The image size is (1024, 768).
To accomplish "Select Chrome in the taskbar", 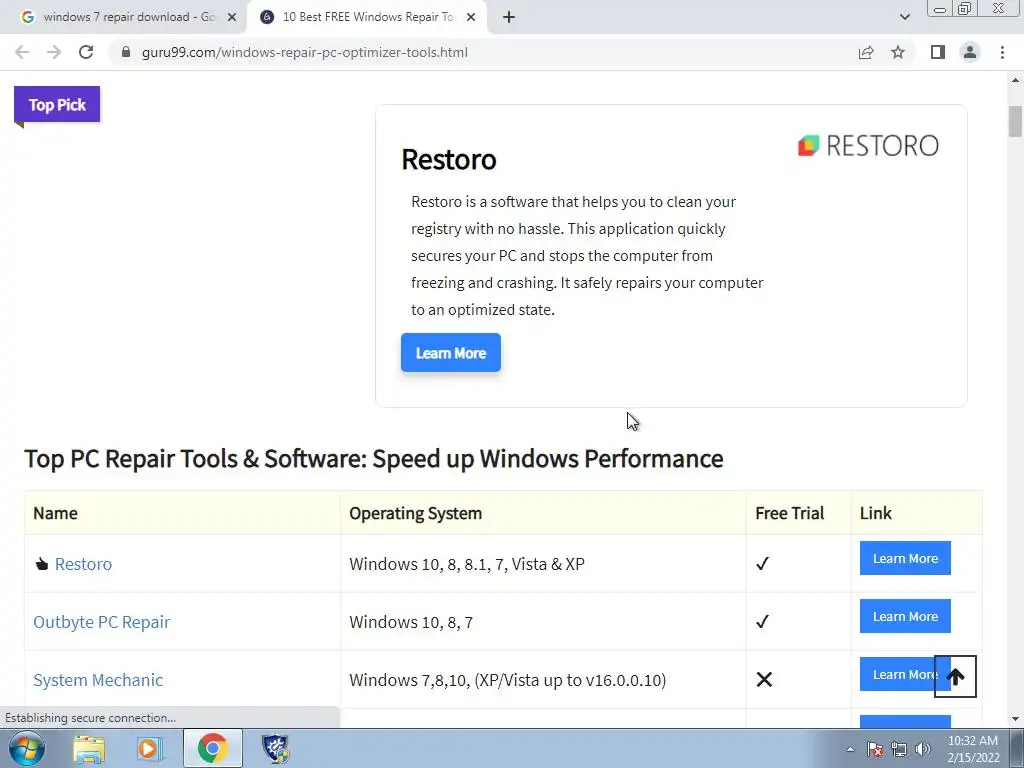I will [x=212, y=748].
